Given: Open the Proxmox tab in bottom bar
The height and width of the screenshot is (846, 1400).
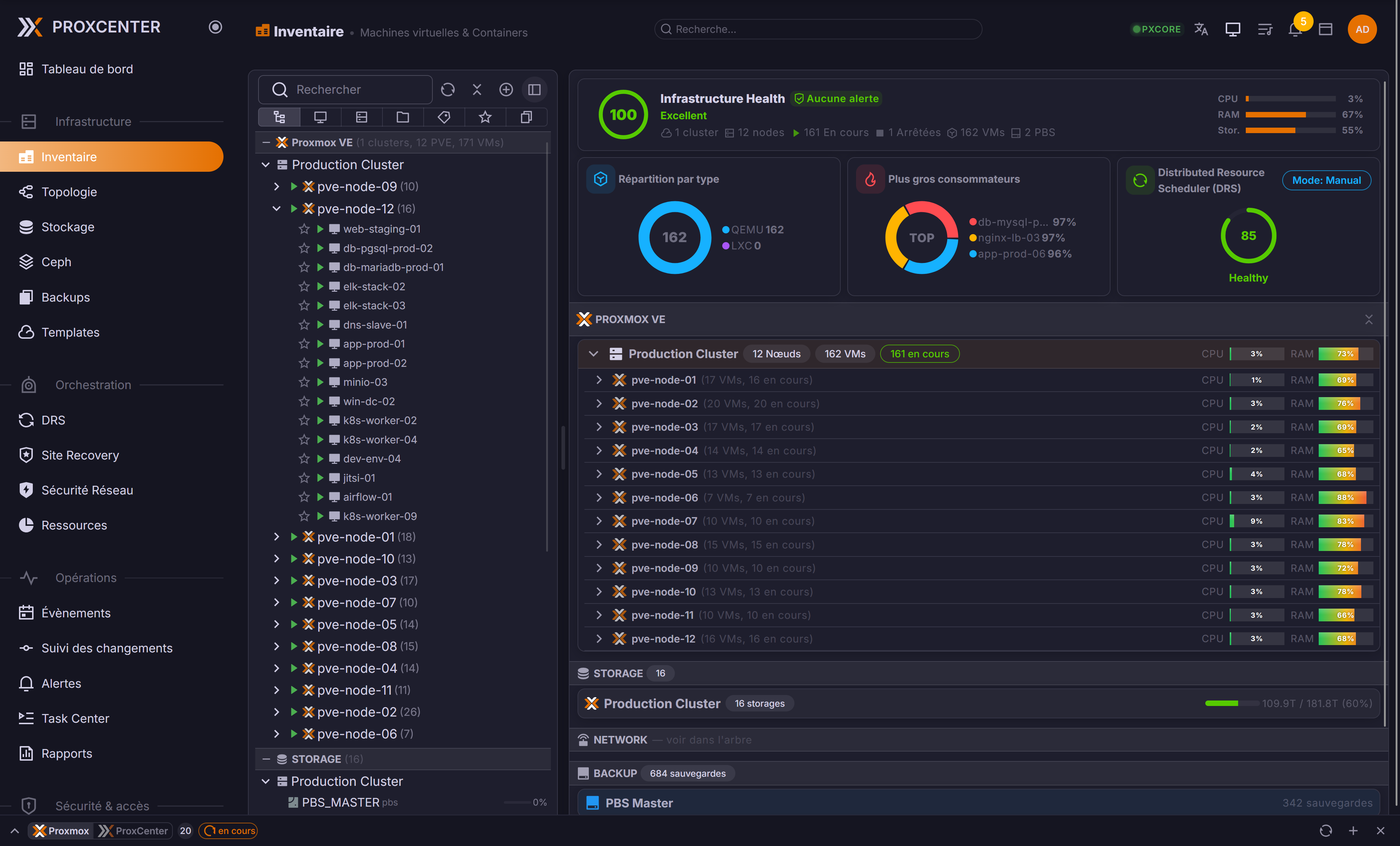Looking at the screenshot, I should (61, 831).
